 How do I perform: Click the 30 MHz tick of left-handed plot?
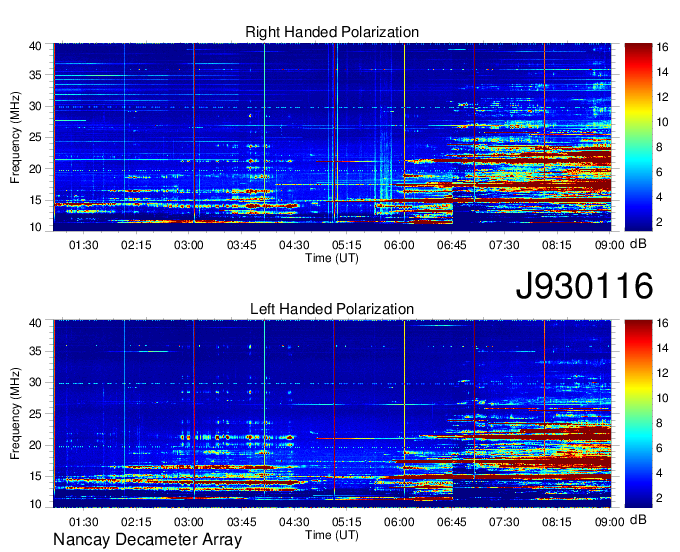[x=35, y=382]
